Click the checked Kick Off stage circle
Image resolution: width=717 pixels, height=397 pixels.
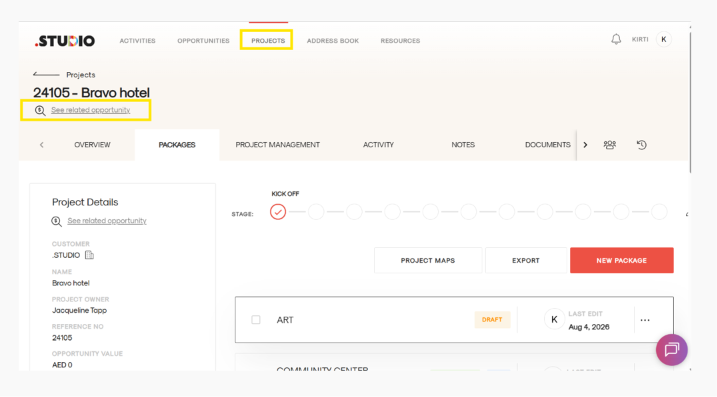pyautogui.click(x=278, y=212)
